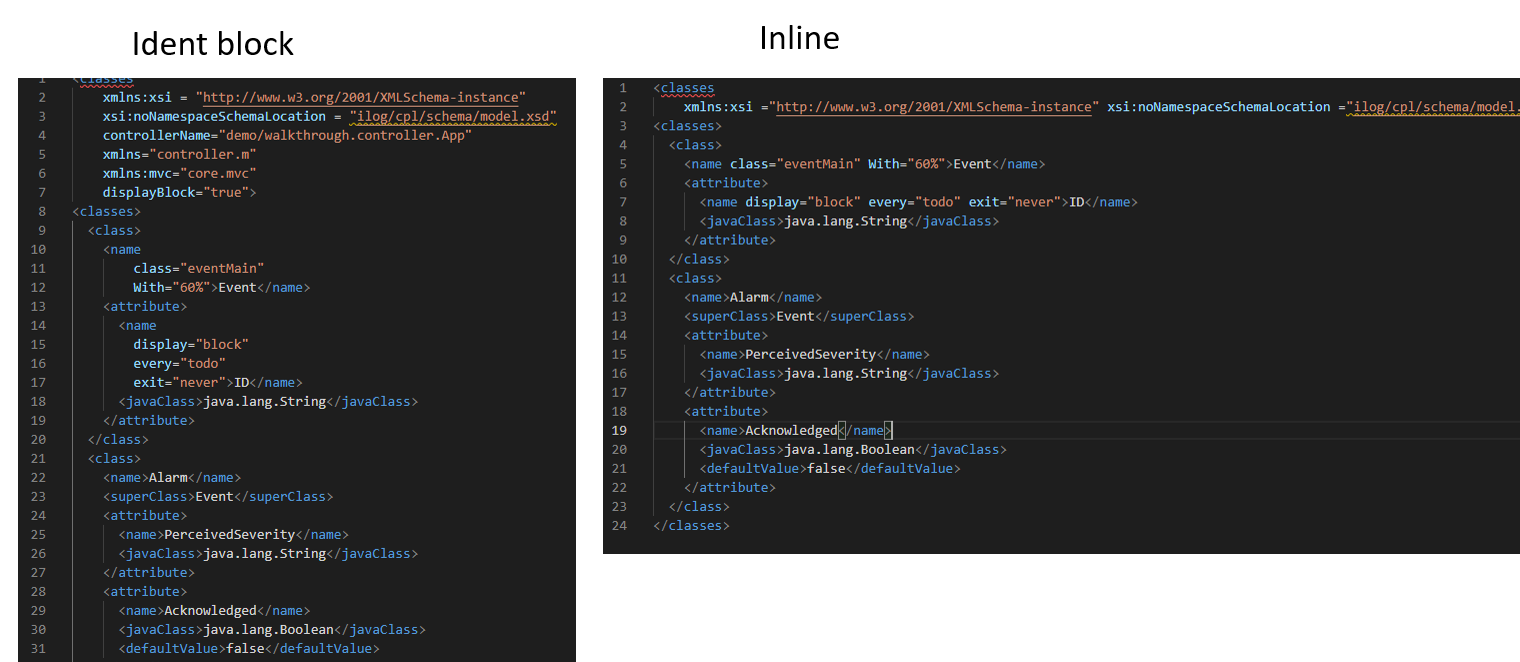Click "PerceivedSeverity" on line 15 of Inline pane
This screenshot has width=1520, height=662.
tap(811, 354)
